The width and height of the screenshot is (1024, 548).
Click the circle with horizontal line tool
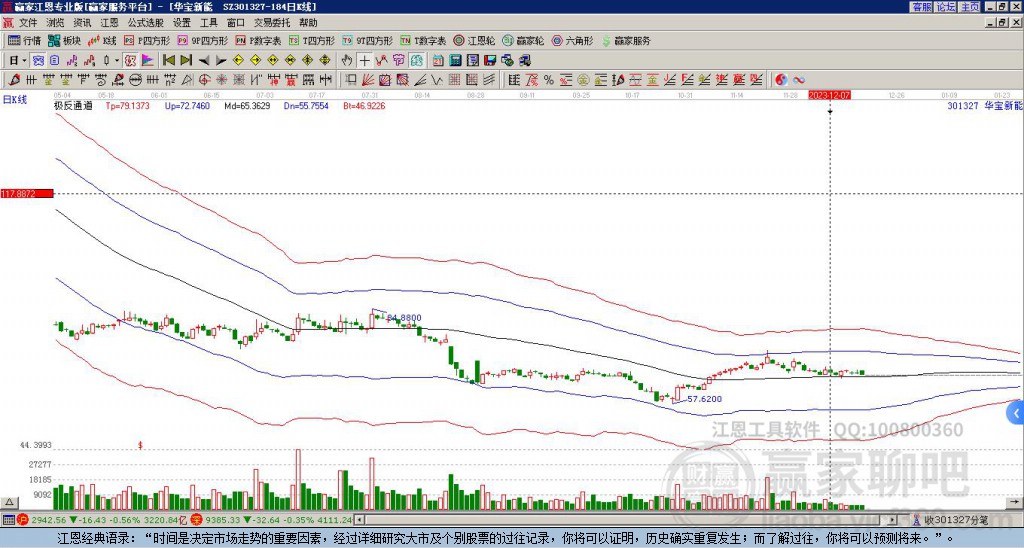tap(135, 80)
